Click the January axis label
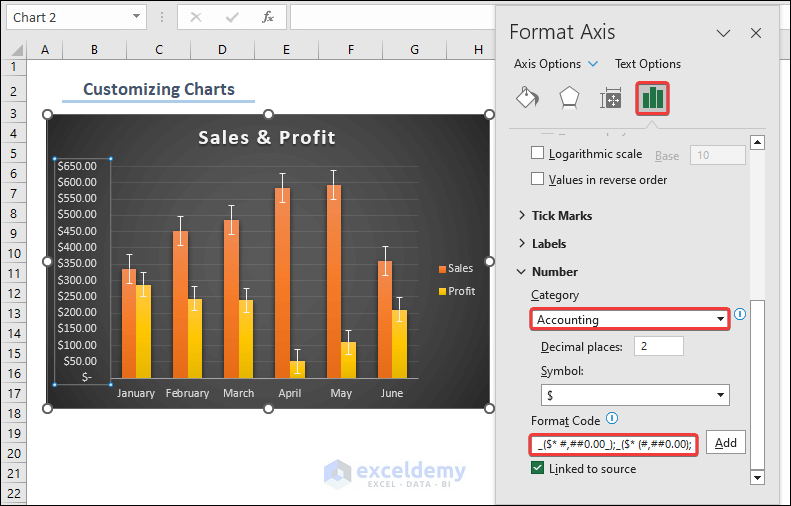This screenshot has width=791, height=506. click(136, 393)
